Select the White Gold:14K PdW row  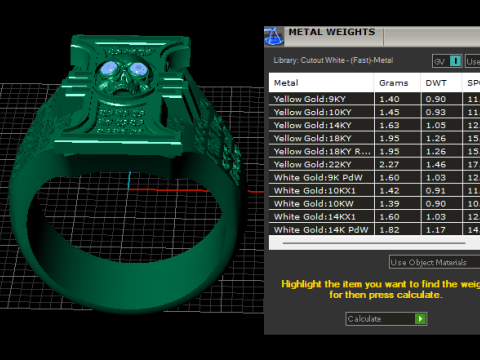374,230
